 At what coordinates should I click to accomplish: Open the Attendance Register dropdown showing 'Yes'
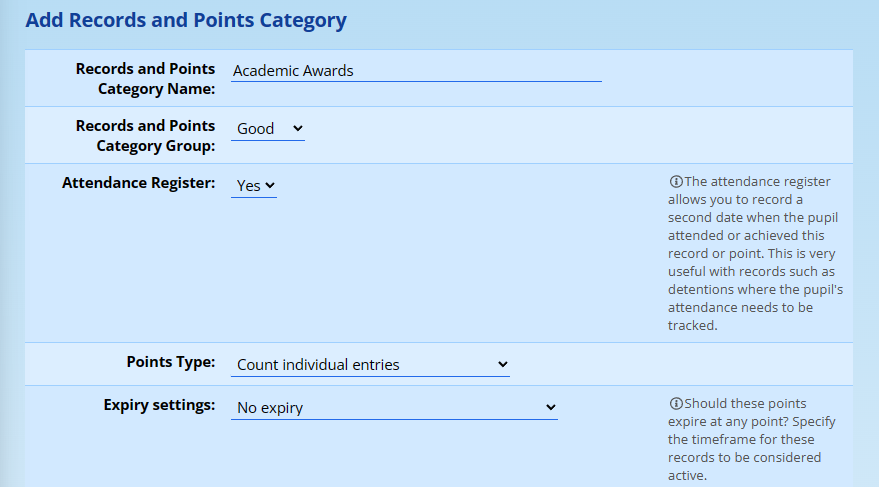pyautogui.click(x=253, y=186)
